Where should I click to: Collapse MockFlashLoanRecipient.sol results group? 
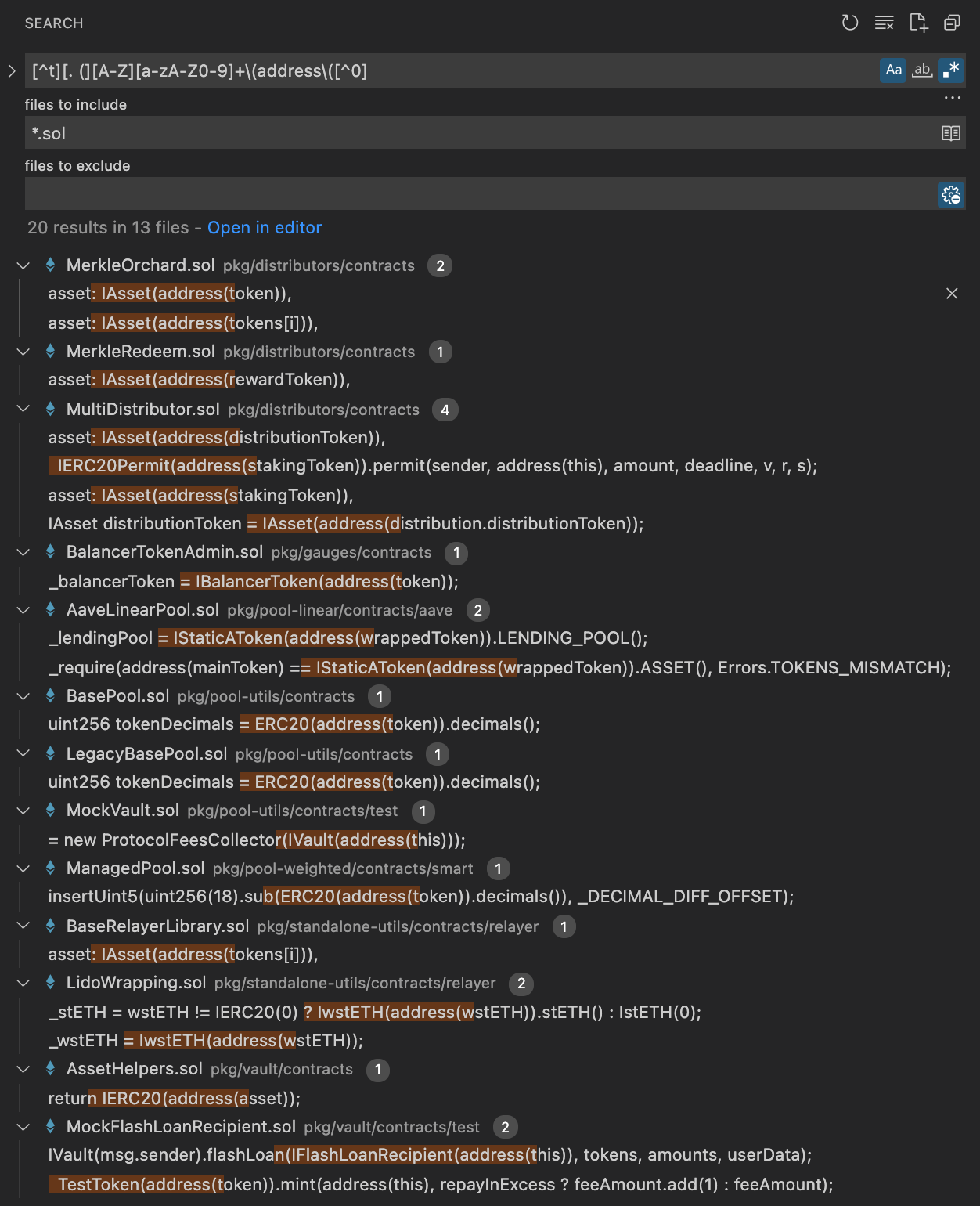coord(23,1127)
